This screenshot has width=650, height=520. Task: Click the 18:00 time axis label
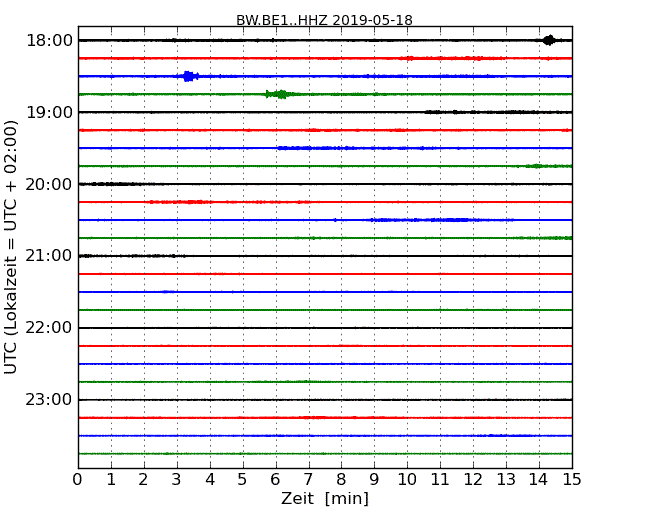pos(49,41)
